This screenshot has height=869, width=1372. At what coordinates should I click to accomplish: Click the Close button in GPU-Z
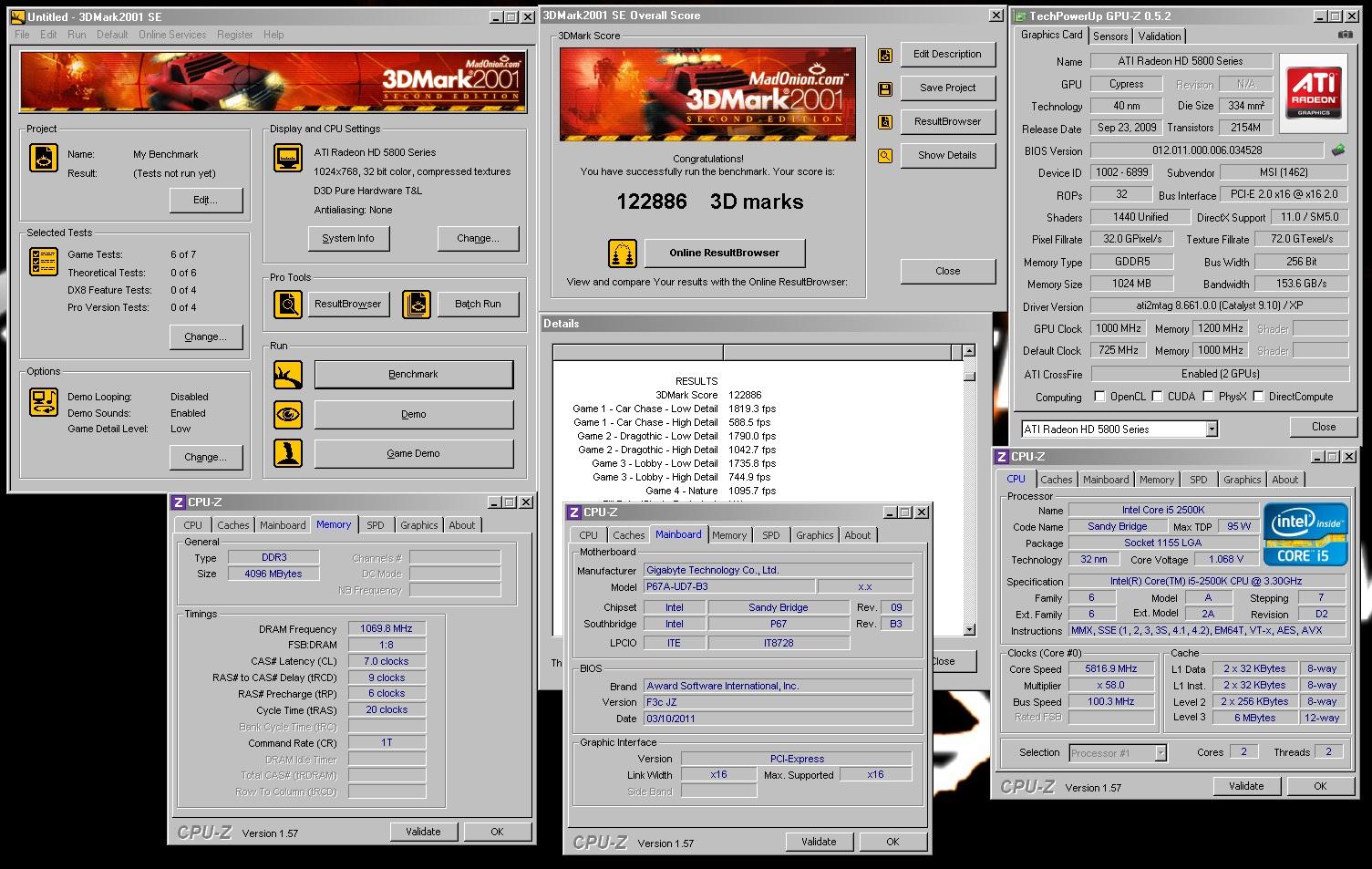[1324, 427]
